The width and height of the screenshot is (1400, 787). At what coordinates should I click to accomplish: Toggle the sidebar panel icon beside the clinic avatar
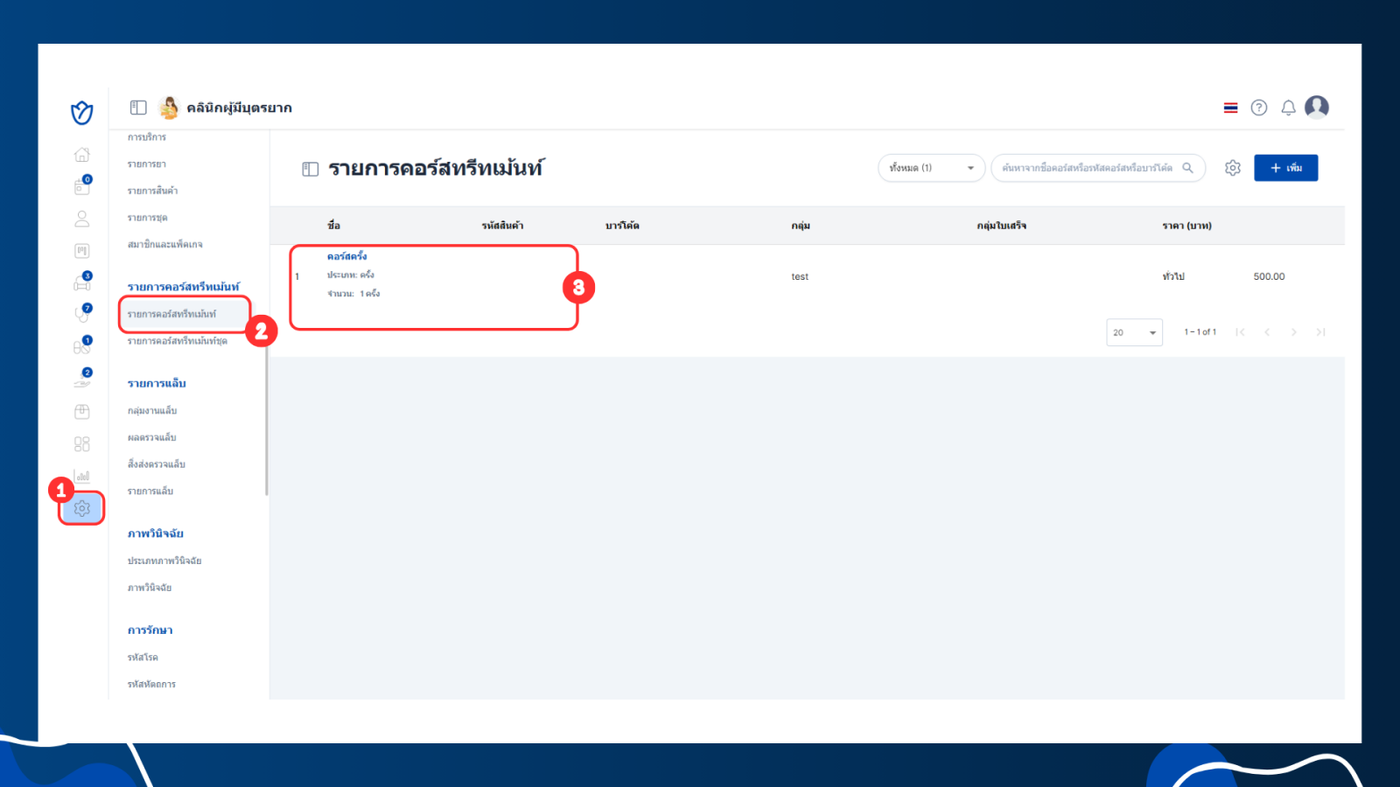coord(138,108)
